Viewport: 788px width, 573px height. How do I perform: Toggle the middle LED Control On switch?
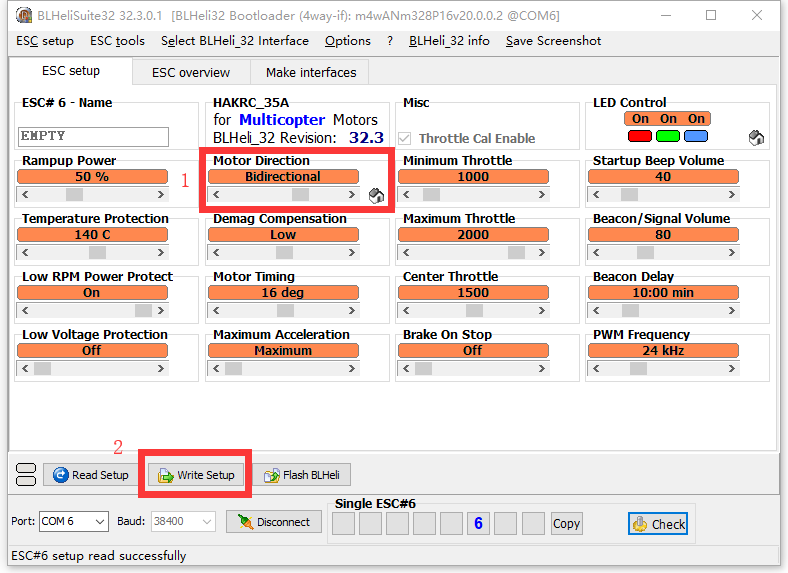point(668,119)
